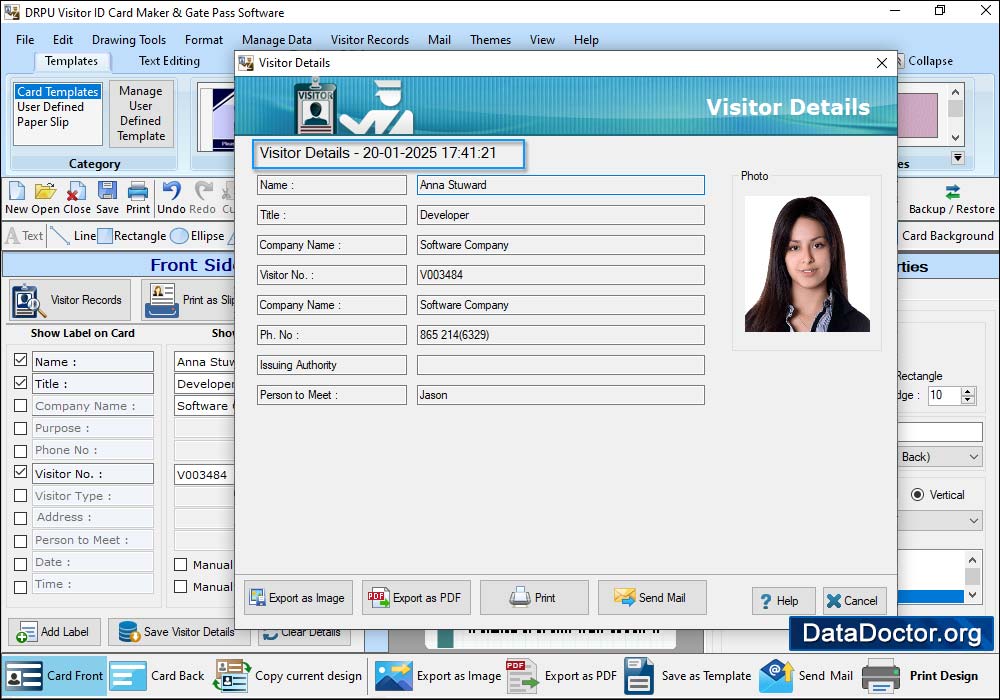Click the Redo arrow icon
The height and width of the screenshot is (700, 1000).
coord(203,191)
